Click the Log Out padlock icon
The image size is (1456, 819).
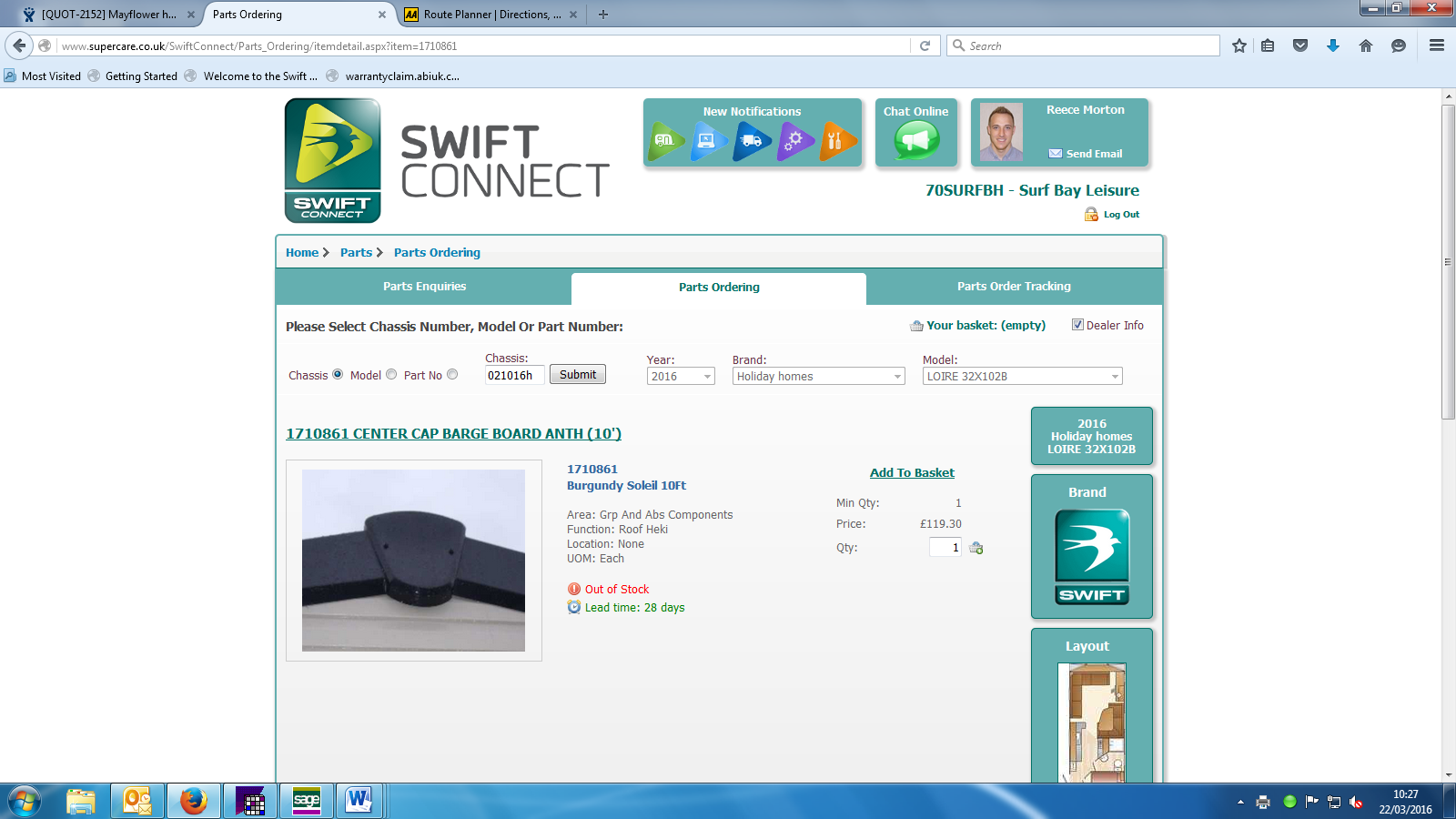tap(1091, 214)
